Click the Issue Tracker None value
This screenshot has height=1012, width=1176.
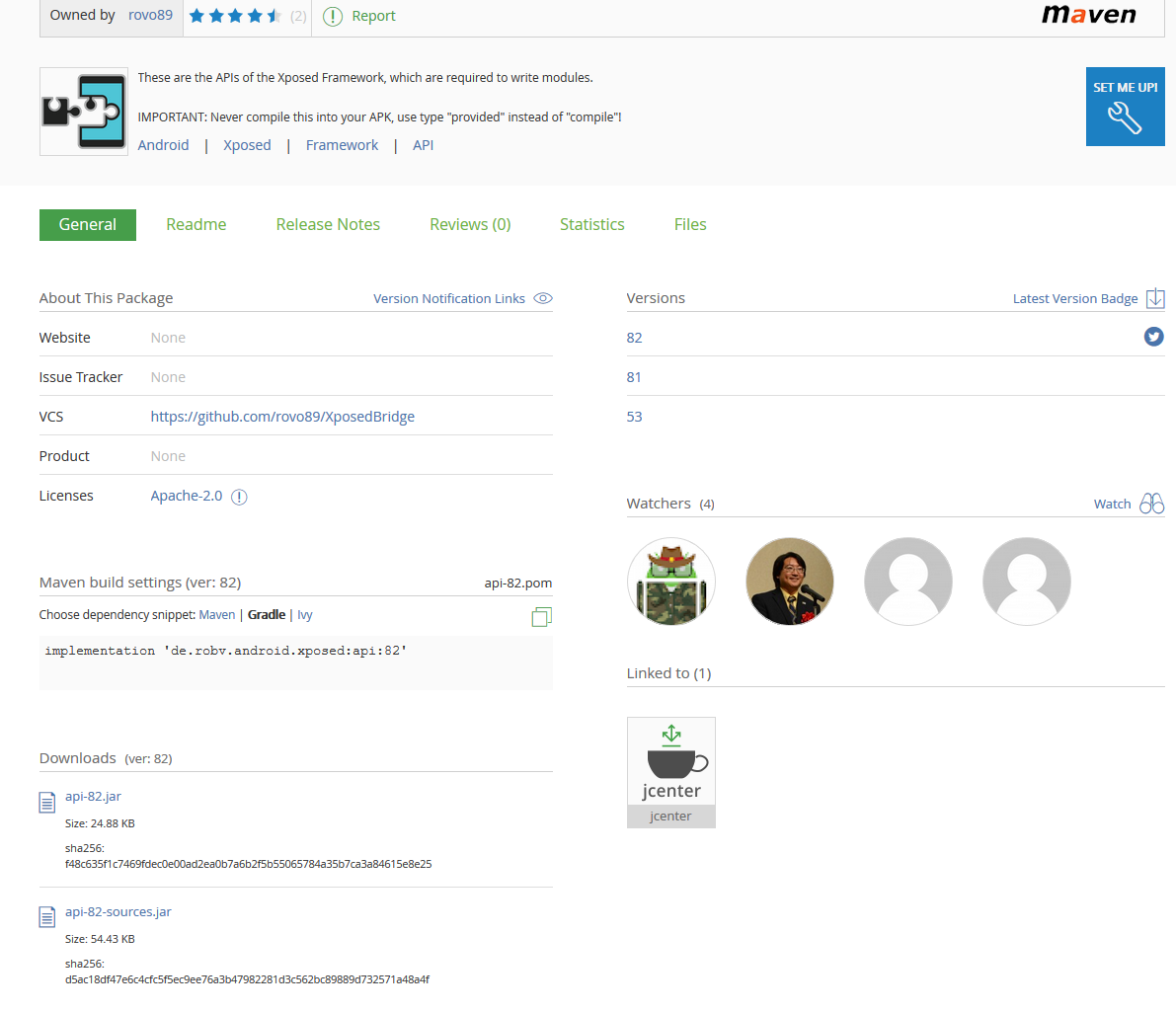click(168, 377)
